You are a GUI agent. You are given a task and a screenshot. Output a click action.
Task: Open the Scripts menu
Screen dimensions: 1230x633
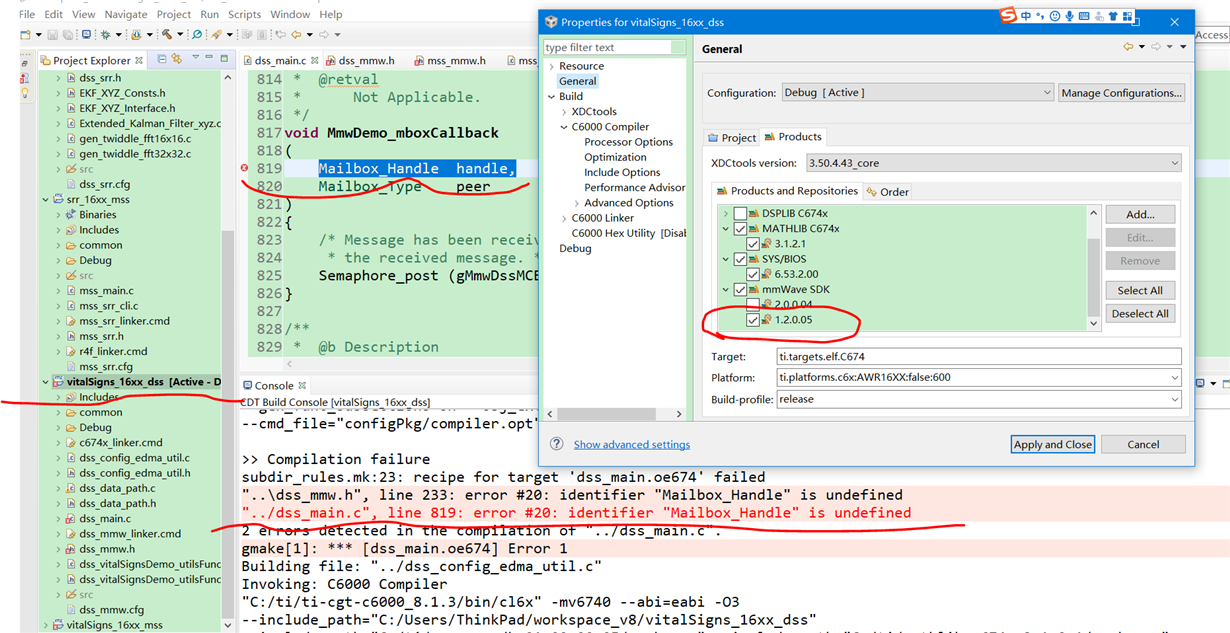(244, 14)
